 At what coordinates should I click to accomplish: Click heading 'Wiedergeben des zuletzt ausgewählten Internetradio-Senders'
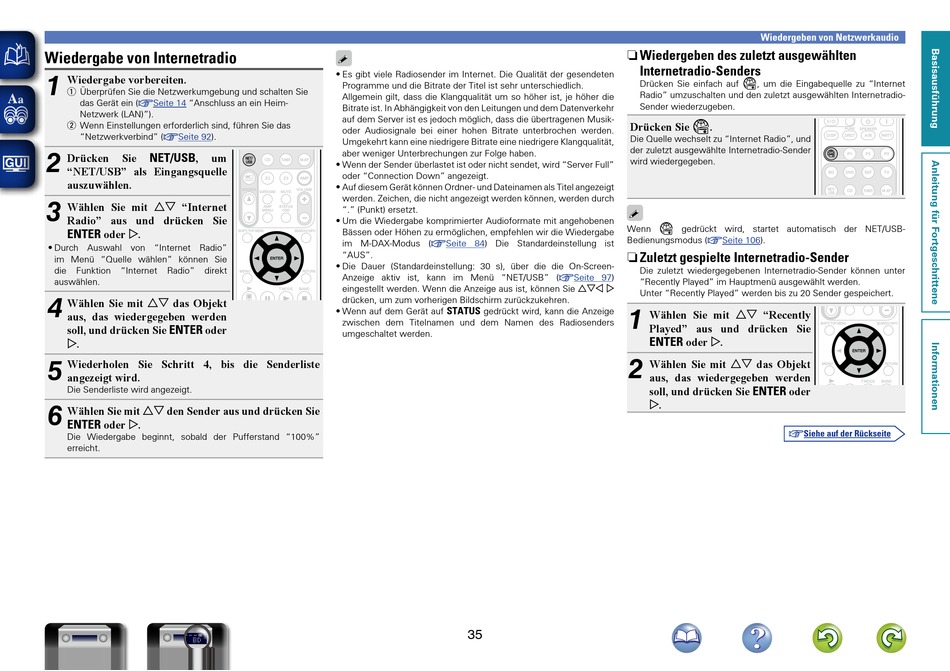[x=748, y=63]
